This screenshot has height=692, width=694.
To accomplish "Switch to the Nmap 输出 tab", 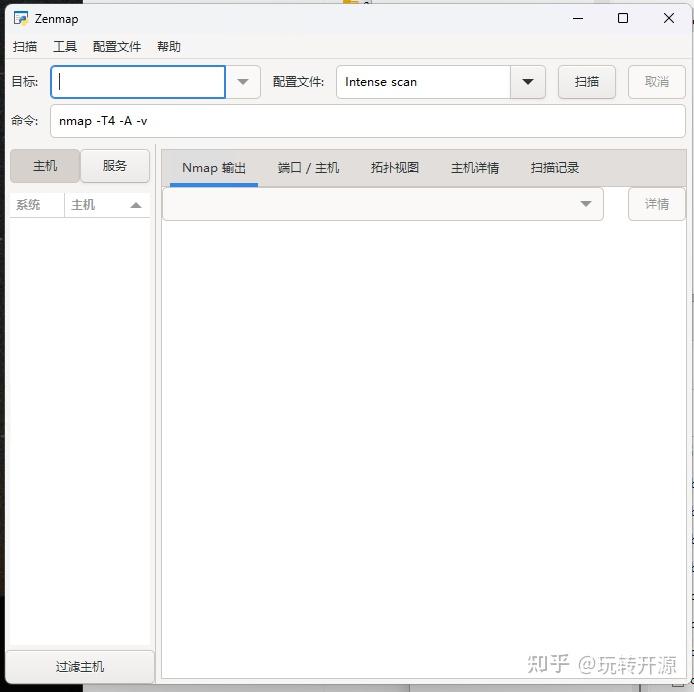I will click(214, 168).
